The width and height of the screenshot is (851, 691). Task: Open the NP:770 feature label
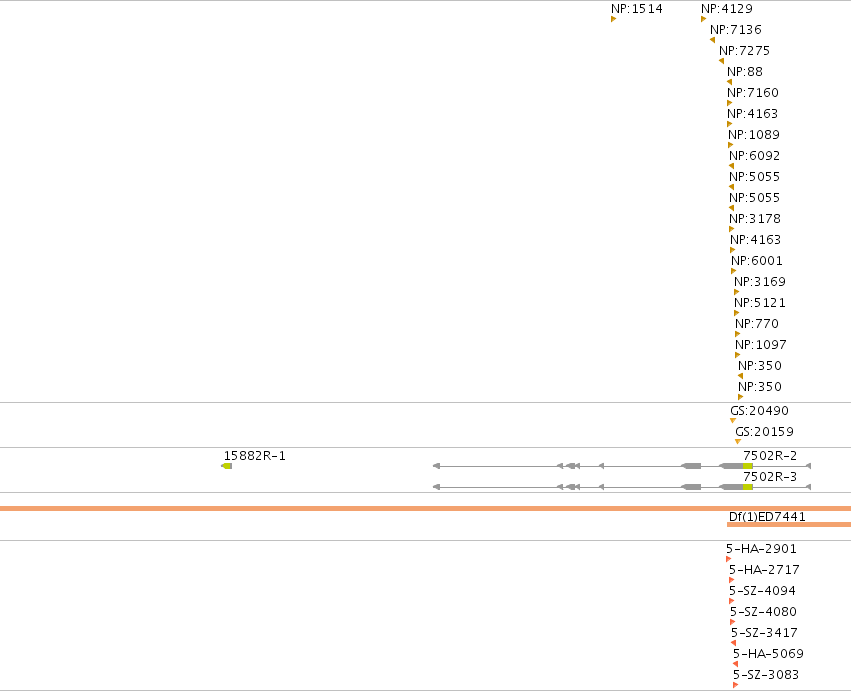point(757,324)
